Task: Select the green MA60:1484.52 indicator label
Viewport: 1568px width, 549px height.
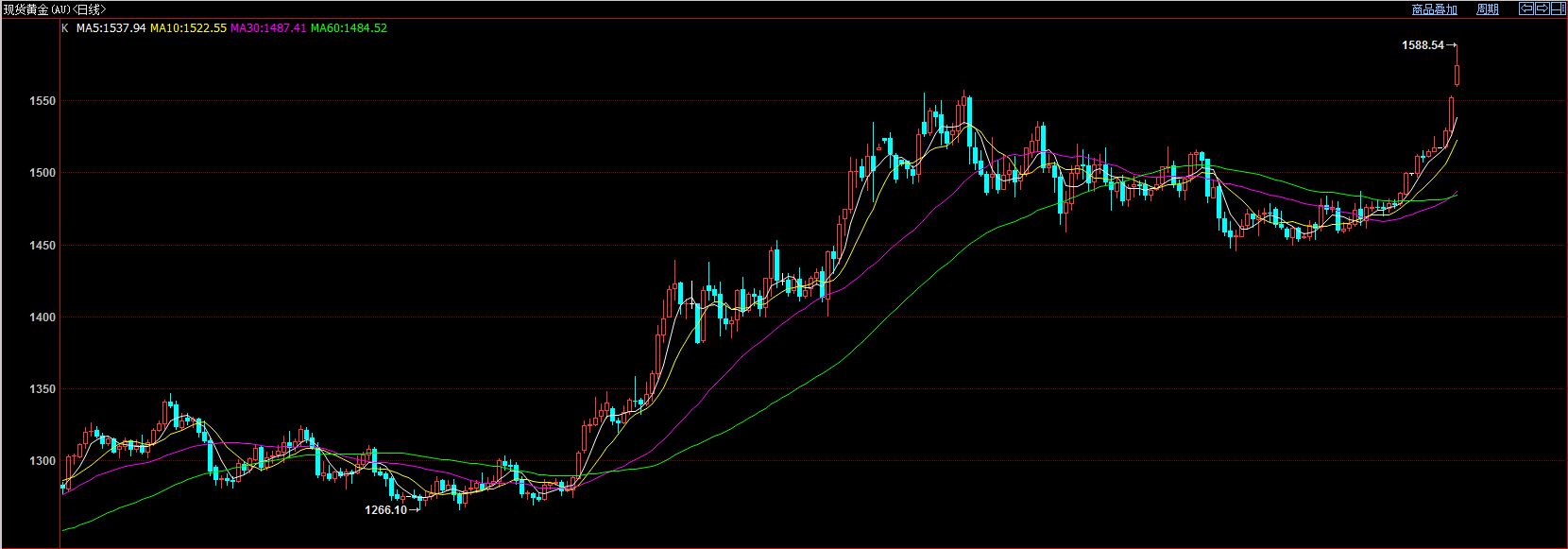Action: (349, 28)
